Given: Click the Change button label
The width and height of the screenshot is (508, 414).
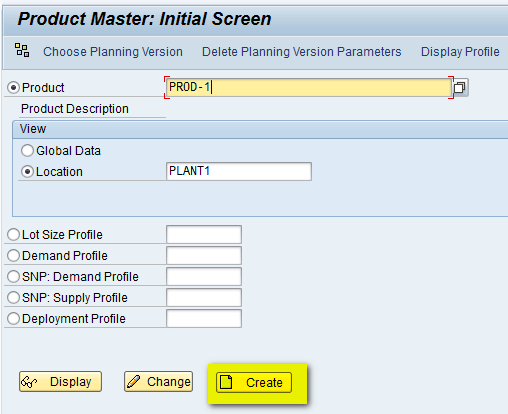Looking at the screenshot, I should click(169, 382).
